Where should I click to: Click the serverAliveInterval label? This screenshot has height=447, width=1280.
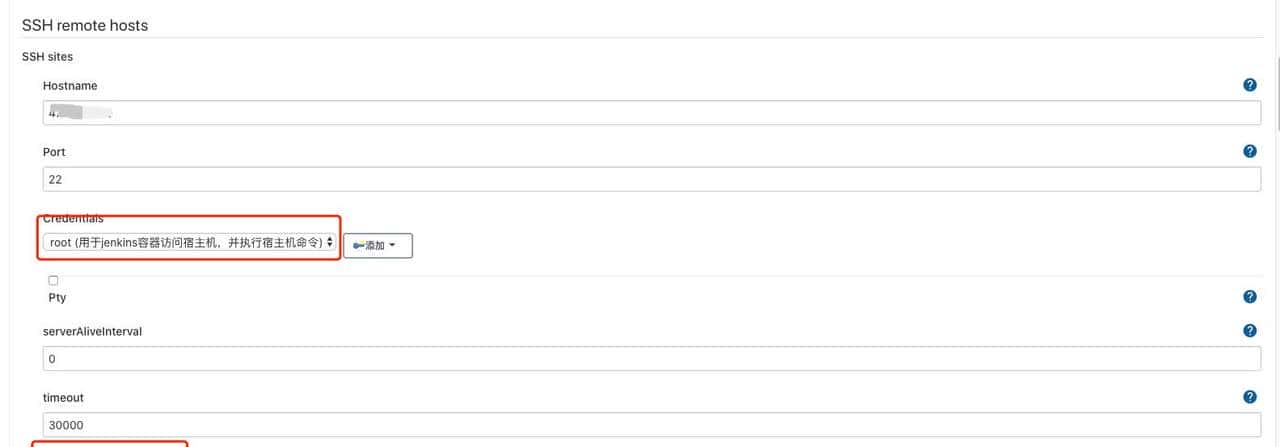92,331
